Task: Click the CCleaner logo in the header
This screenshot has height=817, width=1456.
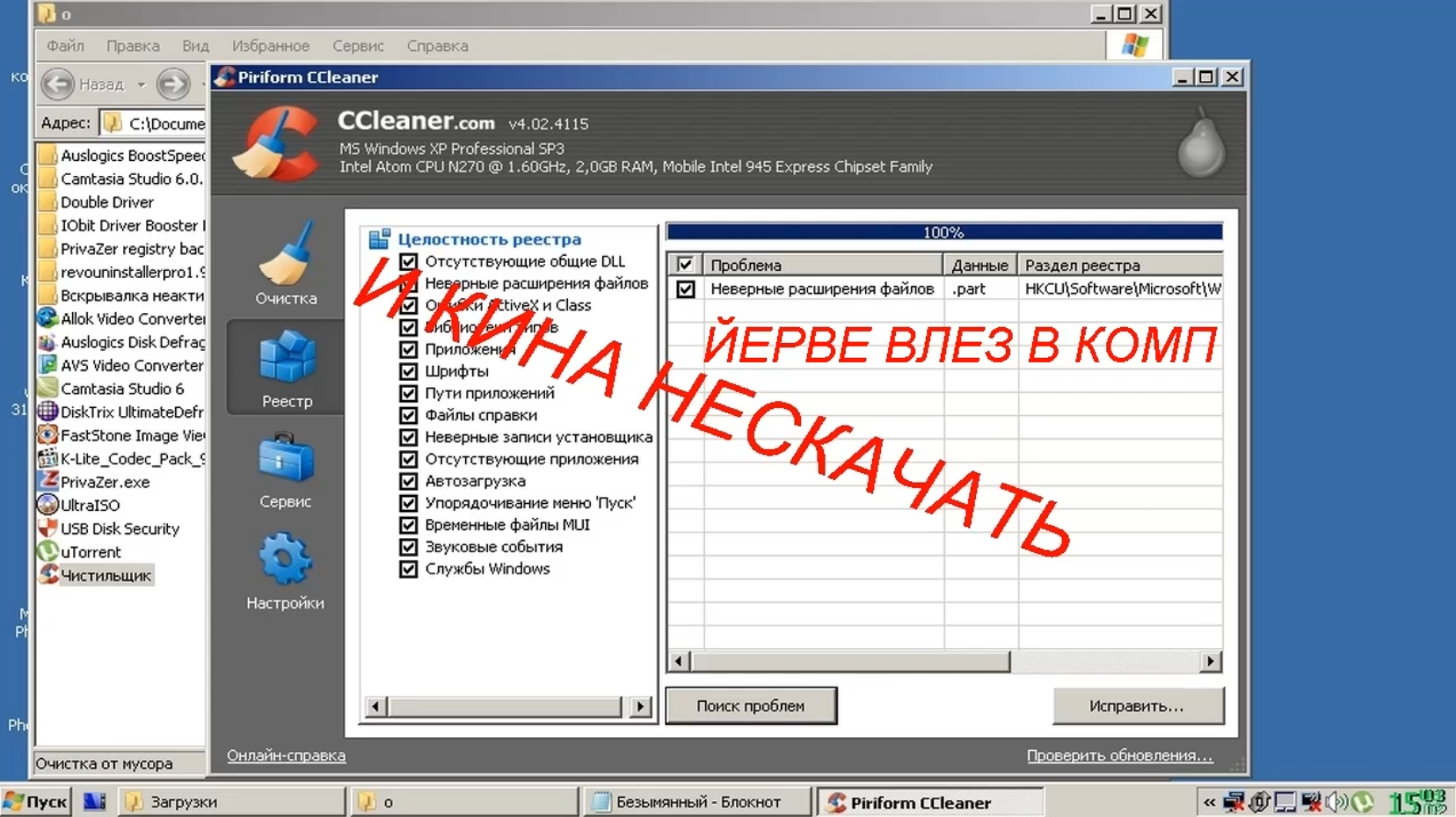Action: point(277,143)
